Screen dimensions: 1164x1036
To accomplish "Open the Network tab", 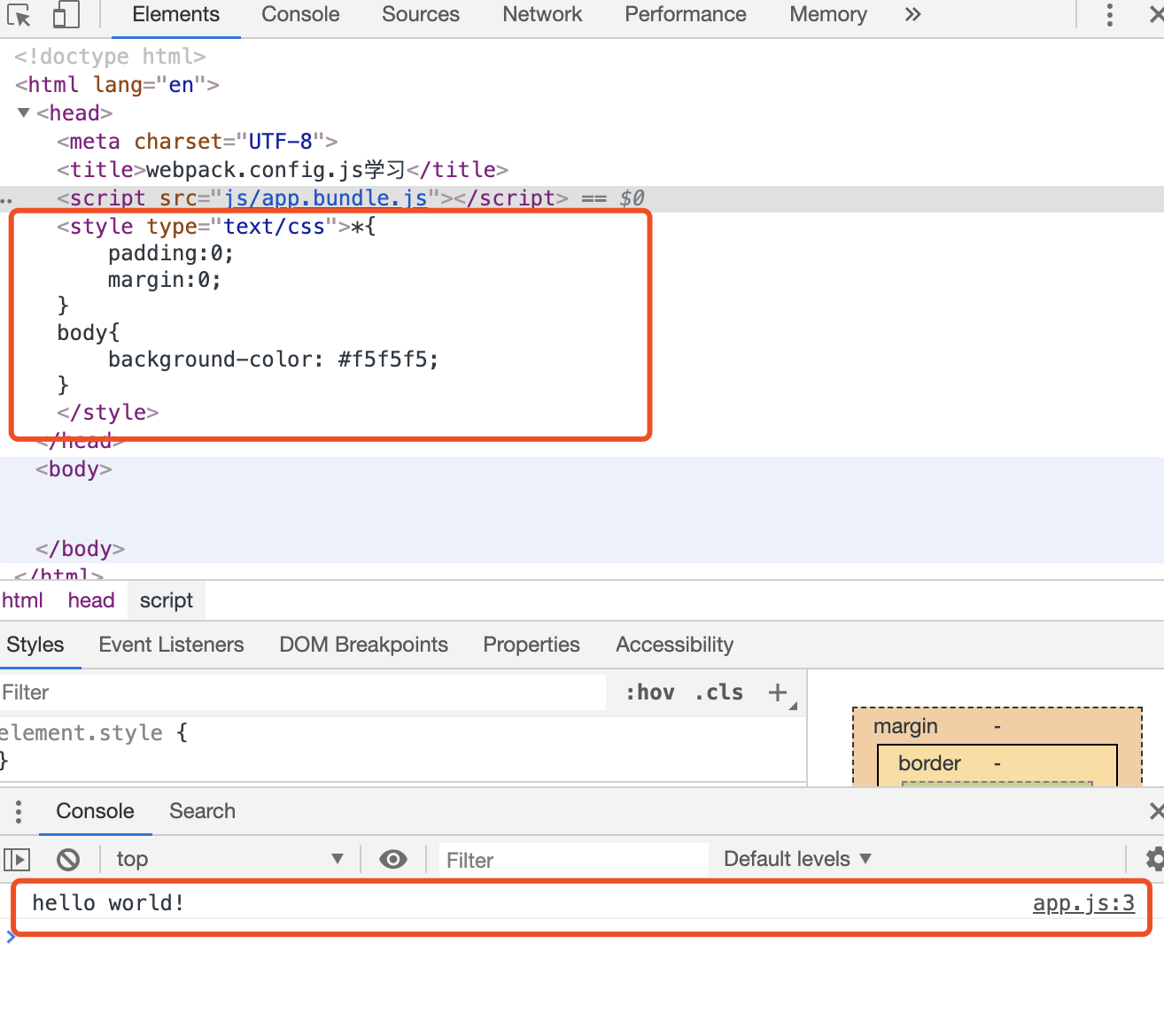I will [542, 14].
